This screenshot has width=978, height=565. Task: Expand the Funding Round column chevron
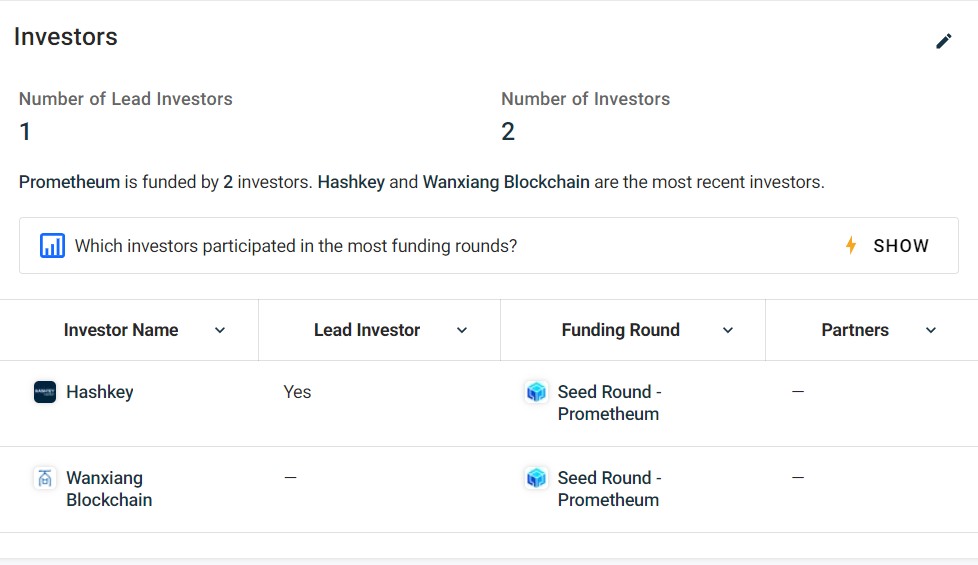[x=727, y=331]
